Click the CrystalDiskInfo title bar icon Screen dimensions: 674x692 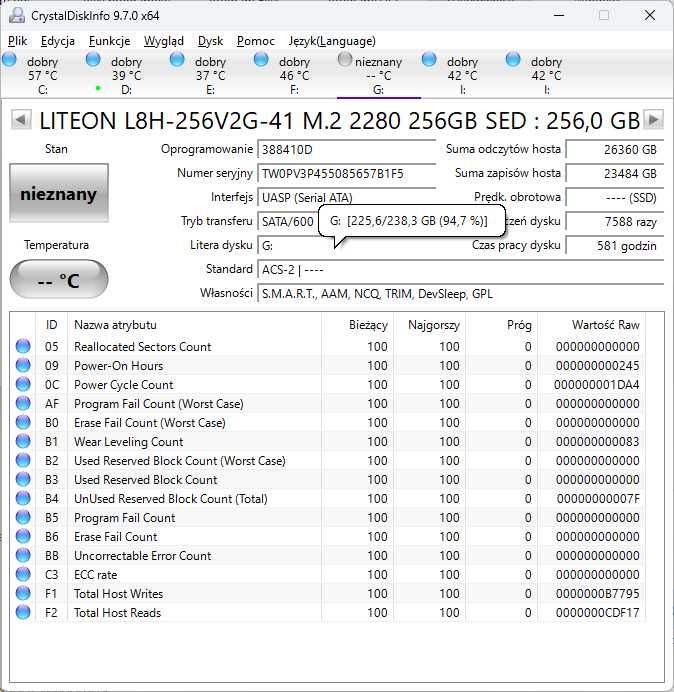click(17, 15)
